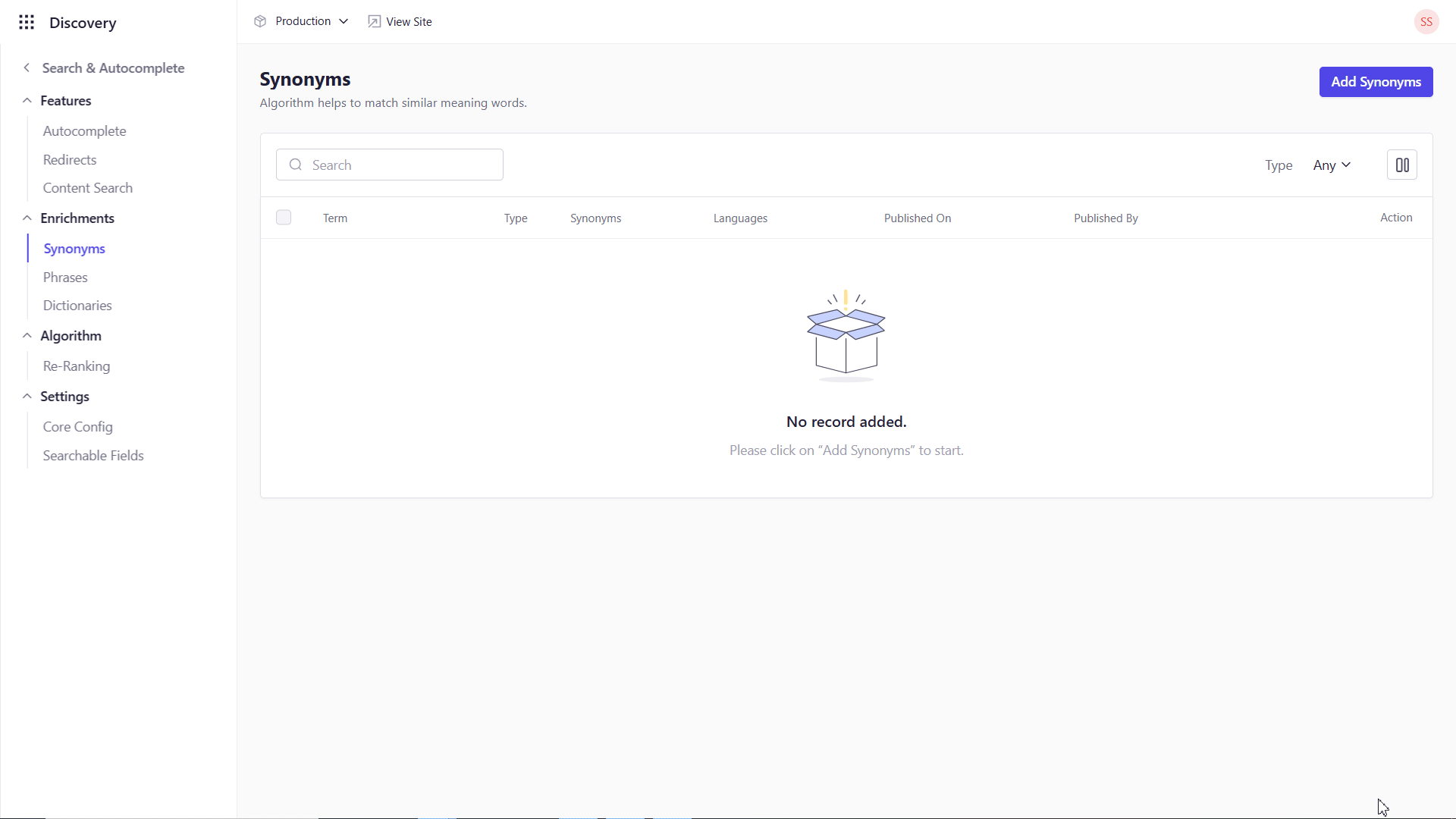Open the SS user avatar

1426,22
